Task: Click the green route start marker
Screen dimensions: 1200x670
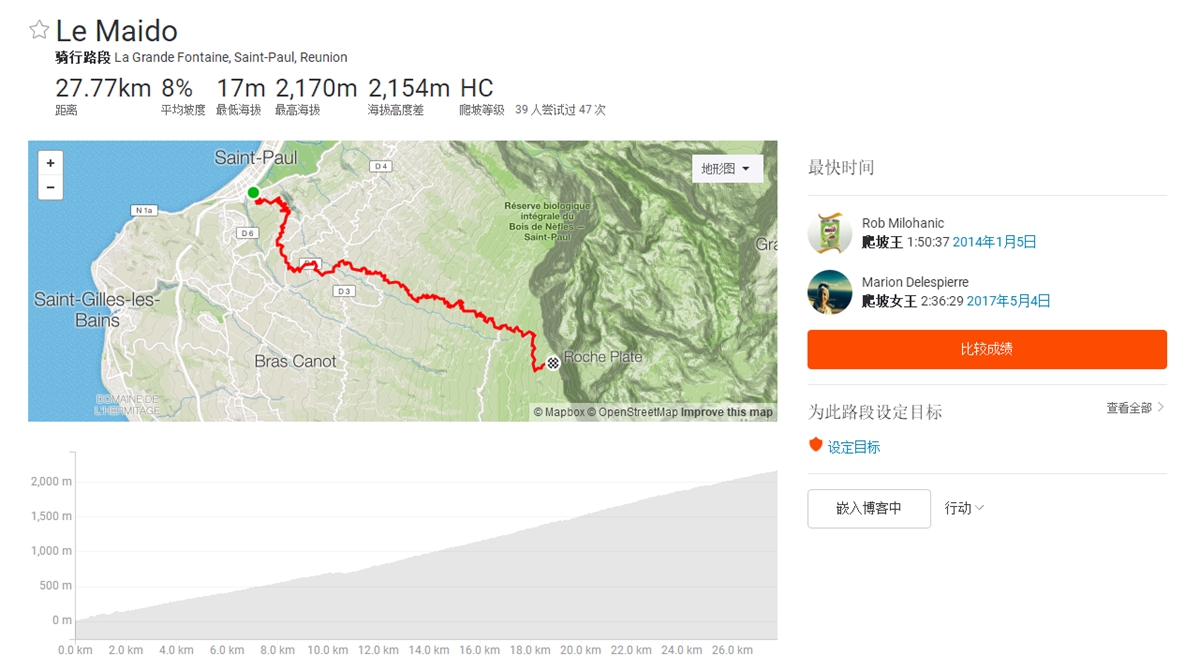Action: [254, 193]
